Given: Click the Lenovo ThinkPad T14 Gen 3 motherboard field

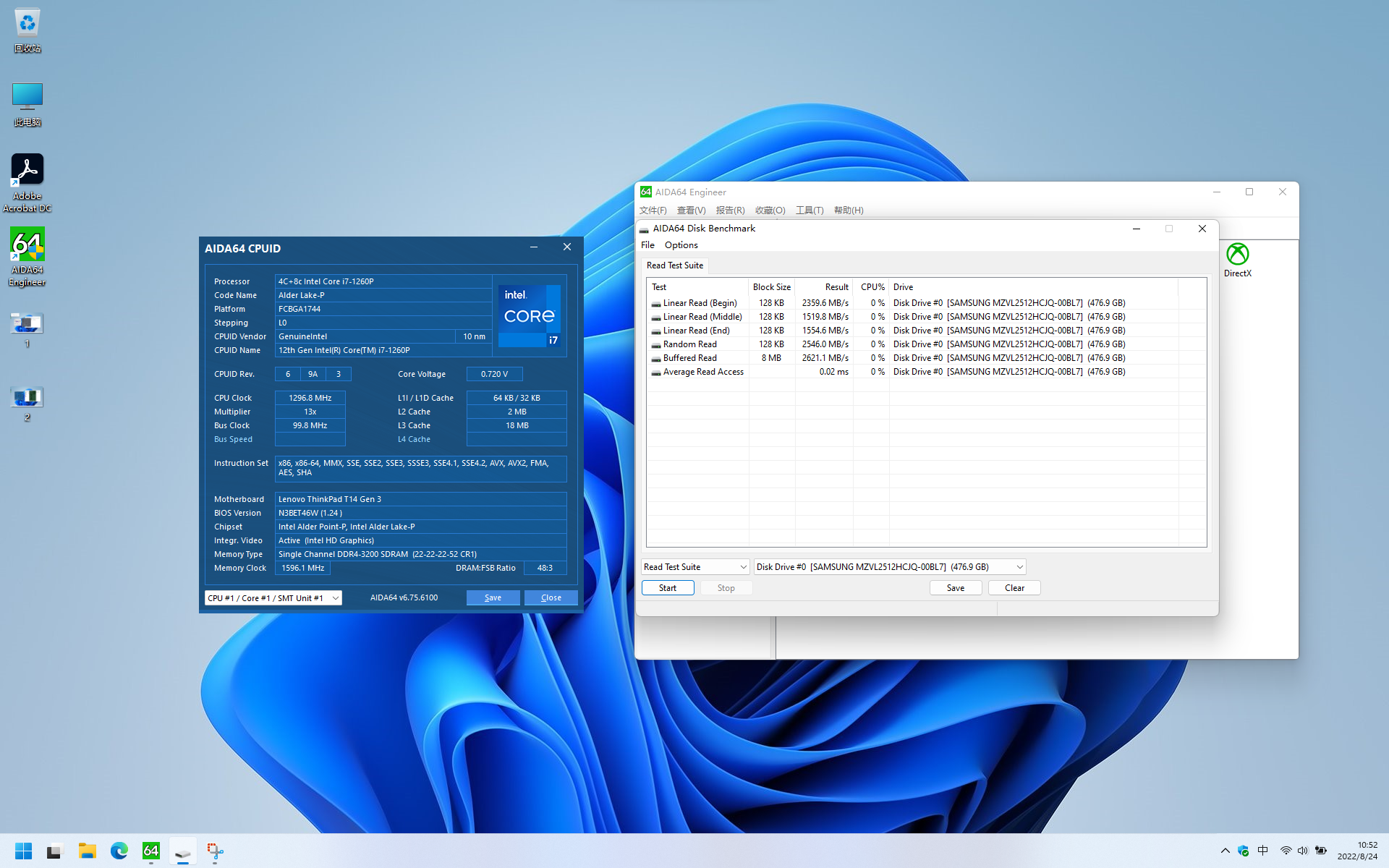Looking at the screenshot, I should 420,499.
